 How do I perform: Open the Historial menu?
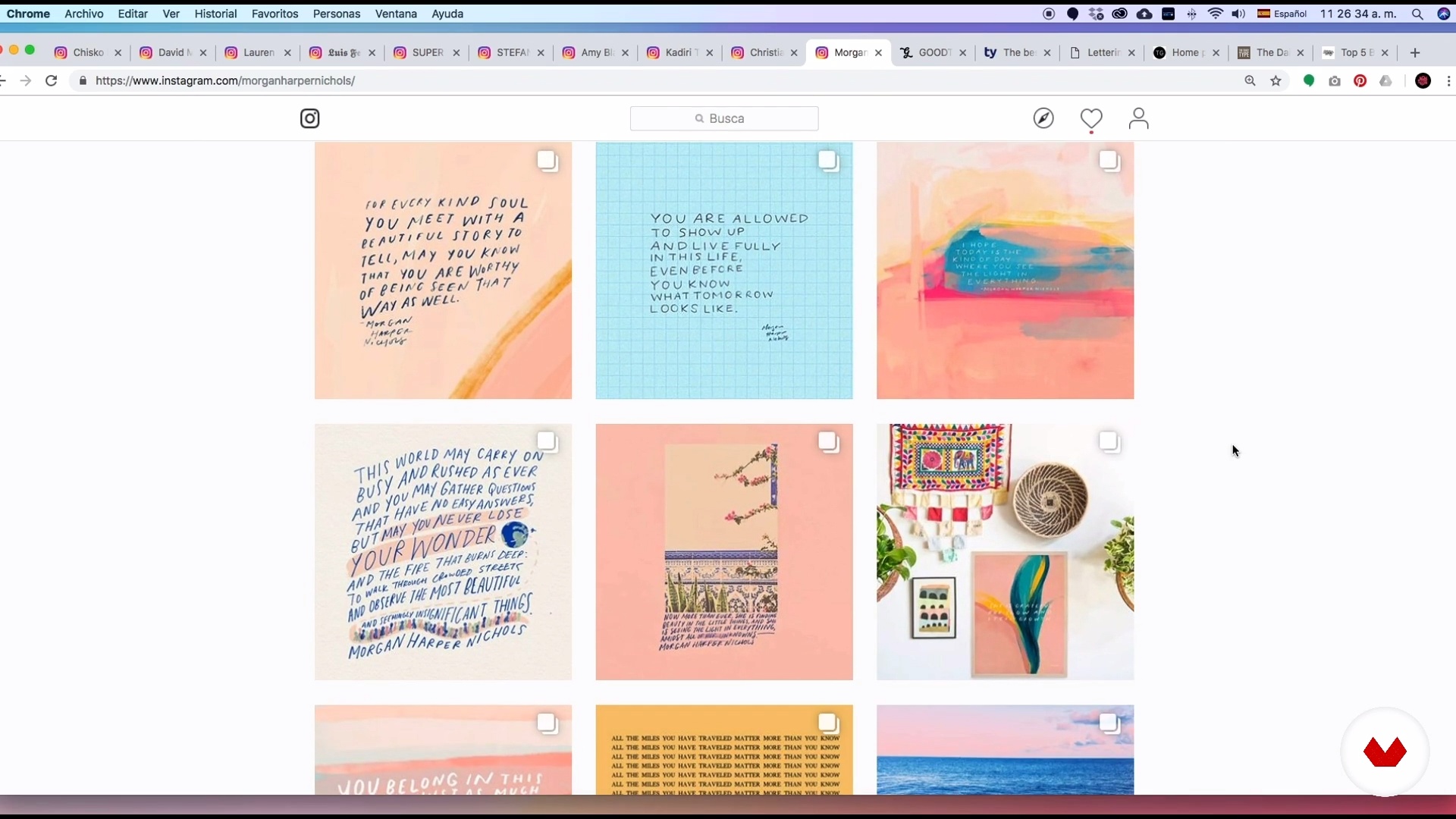[x=215, y=14]
